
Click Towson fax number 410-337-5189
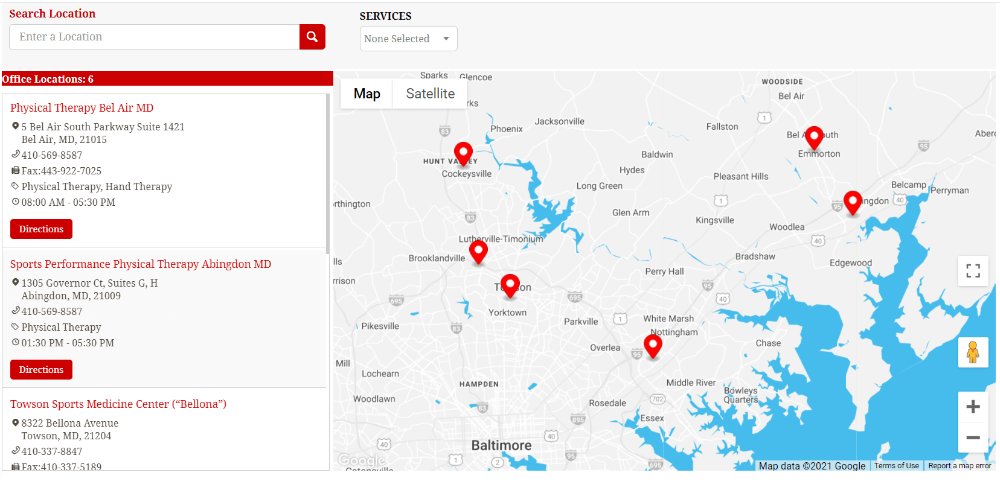point(61,466)
